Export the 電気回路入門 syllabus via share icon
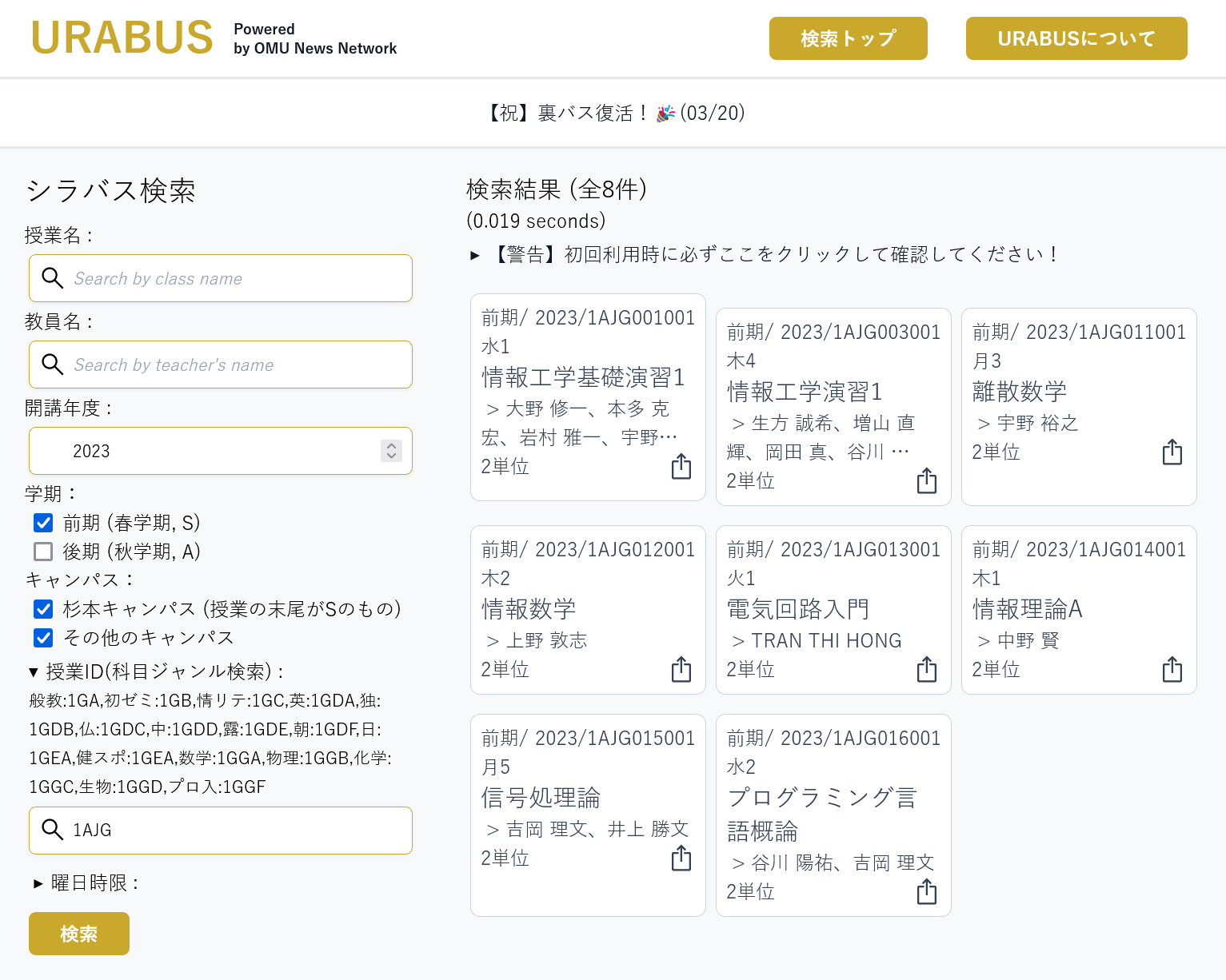Screen dimensions: 1226x980 point(926,670)
